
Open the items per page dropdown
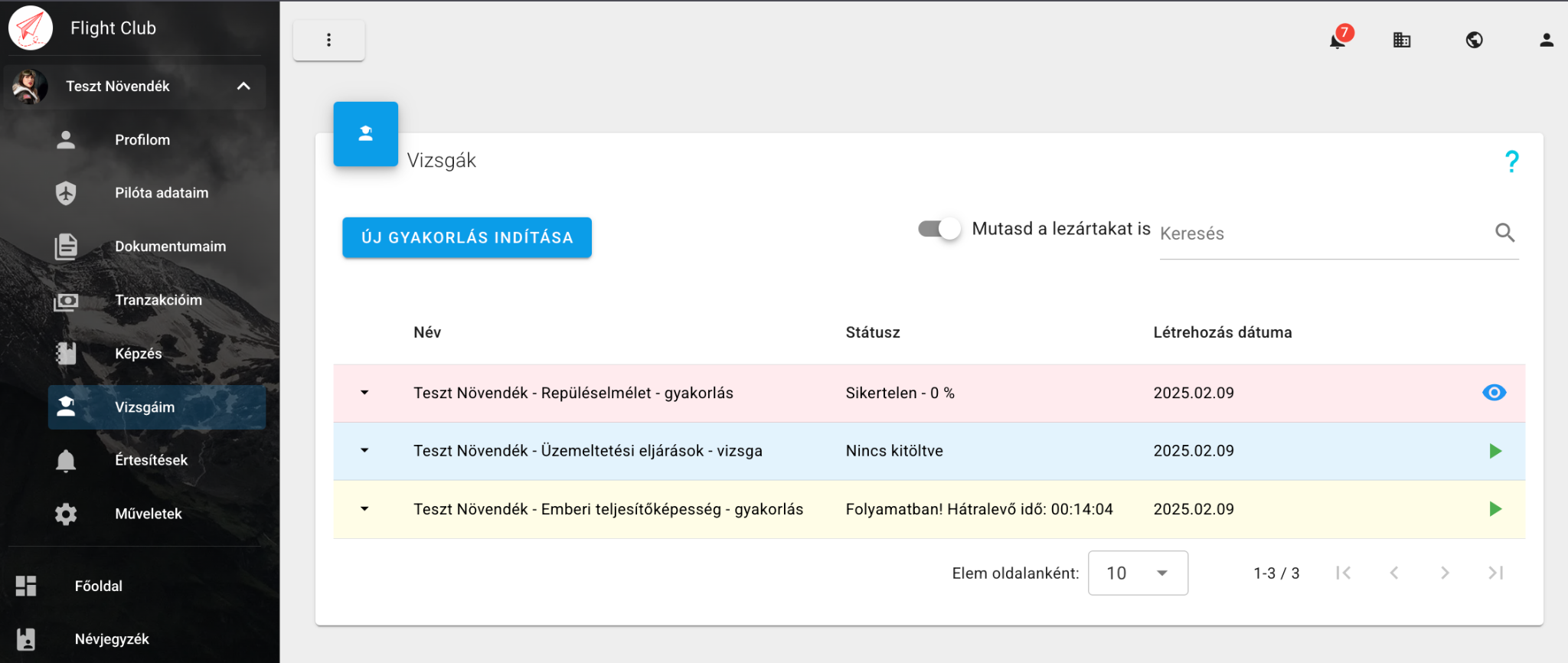1138,573
